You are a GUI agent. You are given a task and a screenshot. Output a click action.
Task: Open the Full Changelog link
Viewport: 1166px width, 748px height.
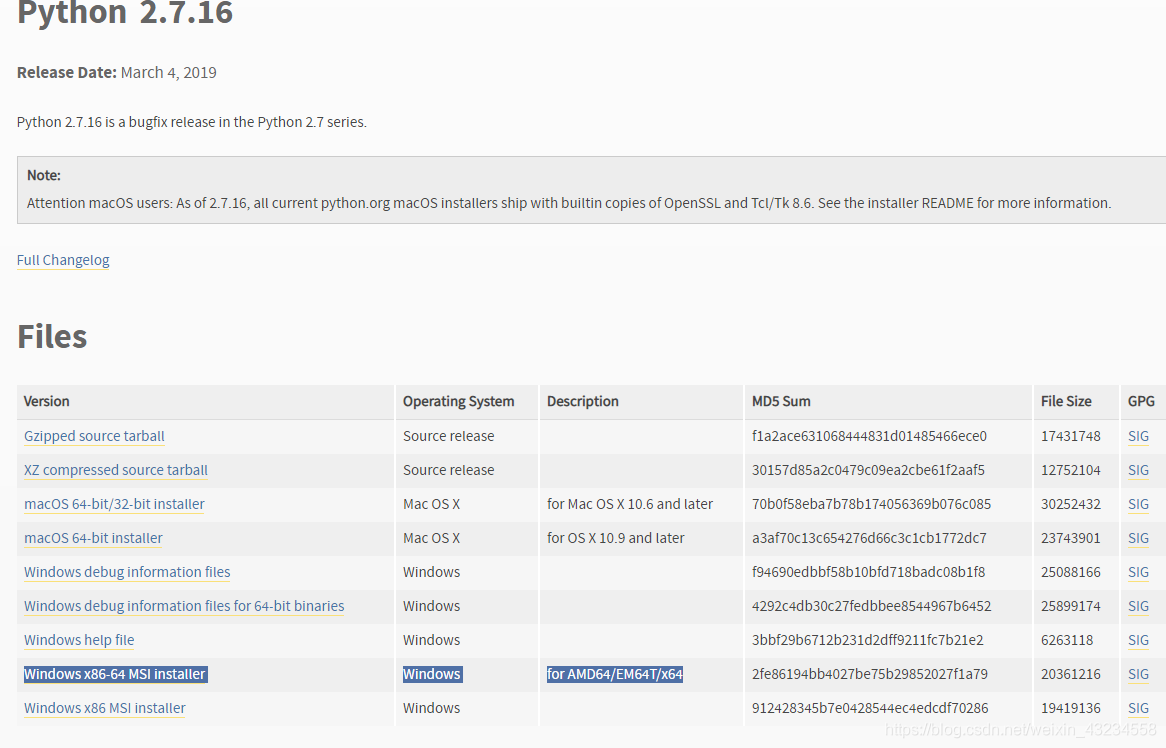tap(63, 260)
